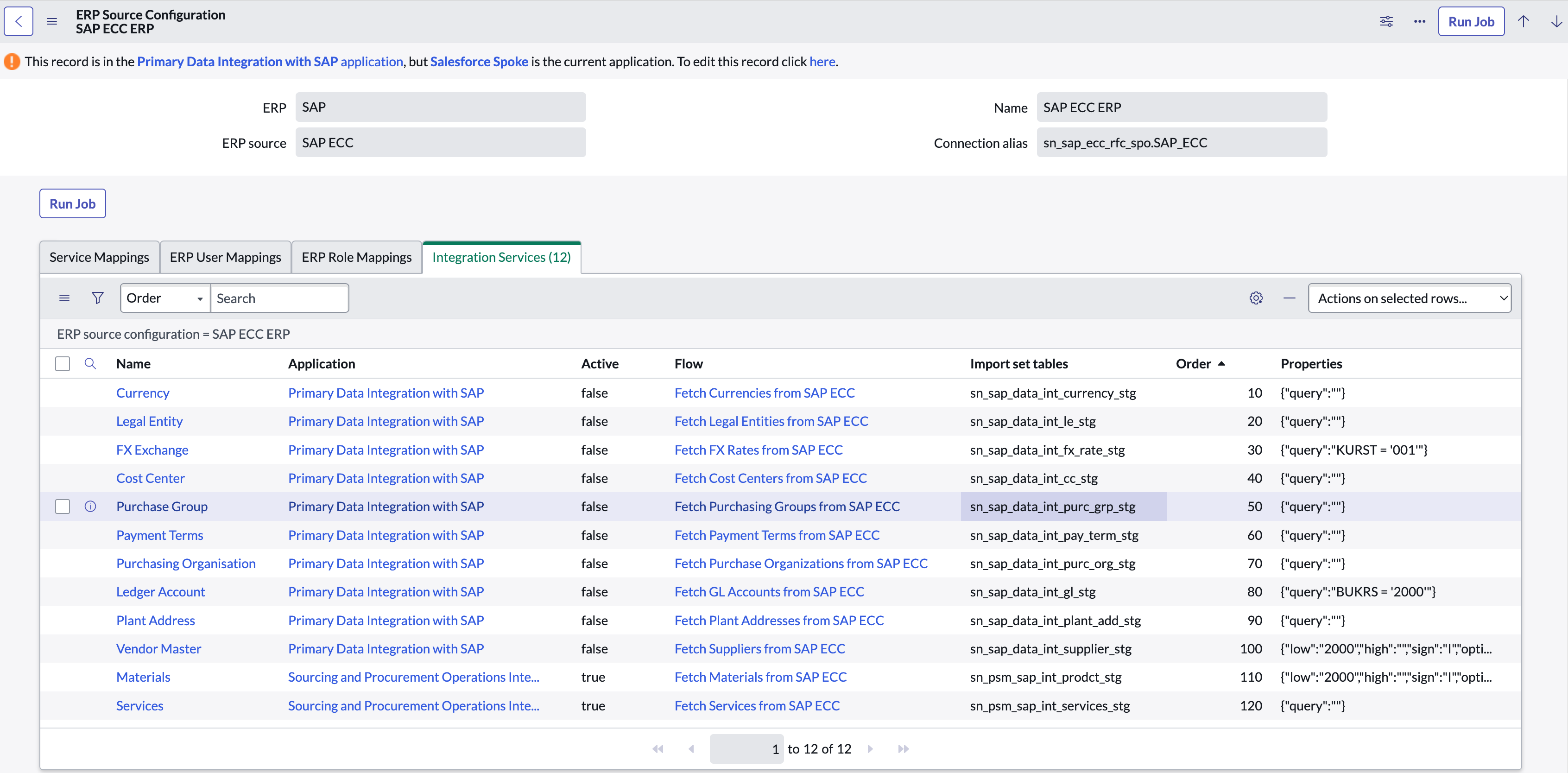1568x773 pixels.
Task: Show the list filter funnel icon
Action: point(97,298)
